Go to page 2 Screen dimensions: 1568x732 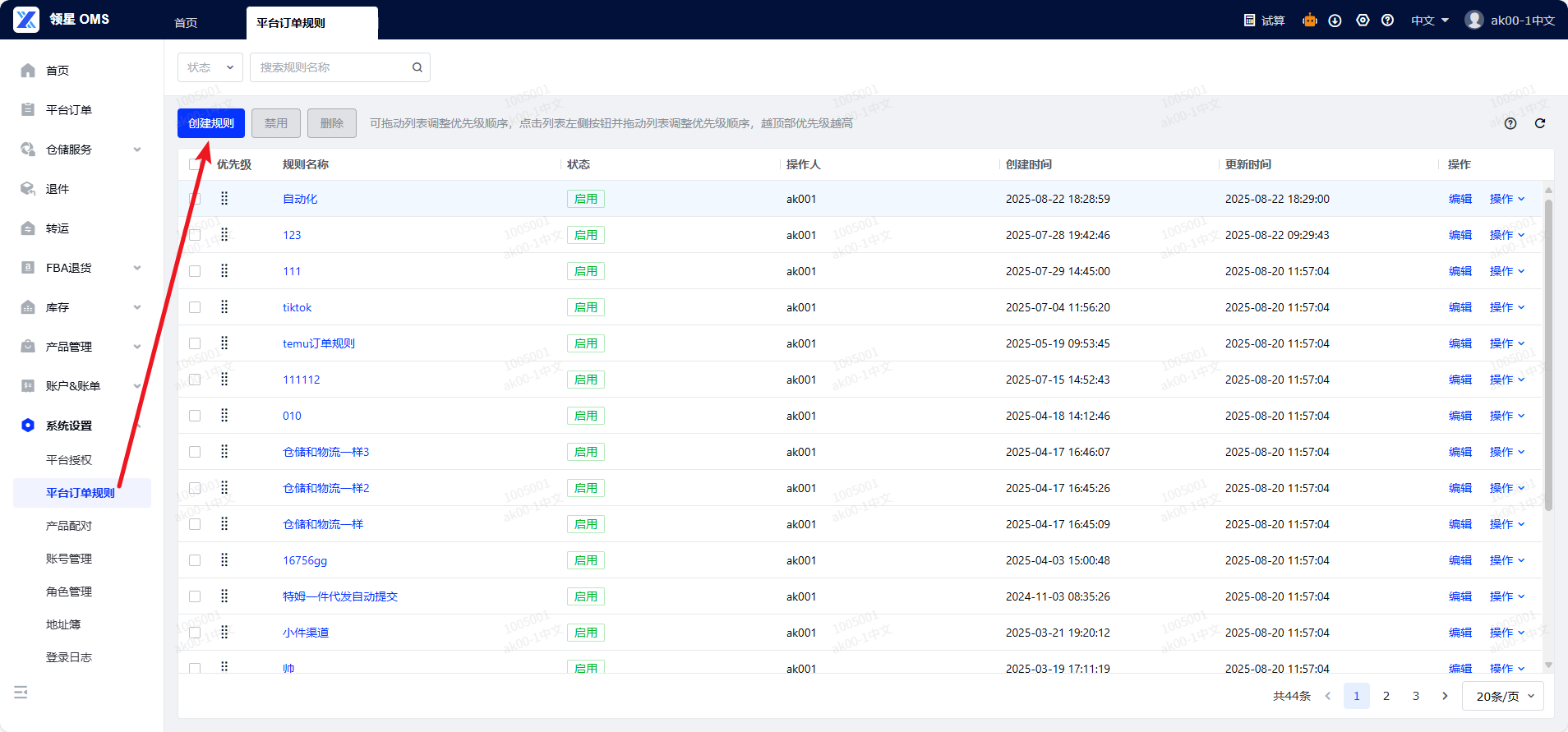click(1386, 696)
